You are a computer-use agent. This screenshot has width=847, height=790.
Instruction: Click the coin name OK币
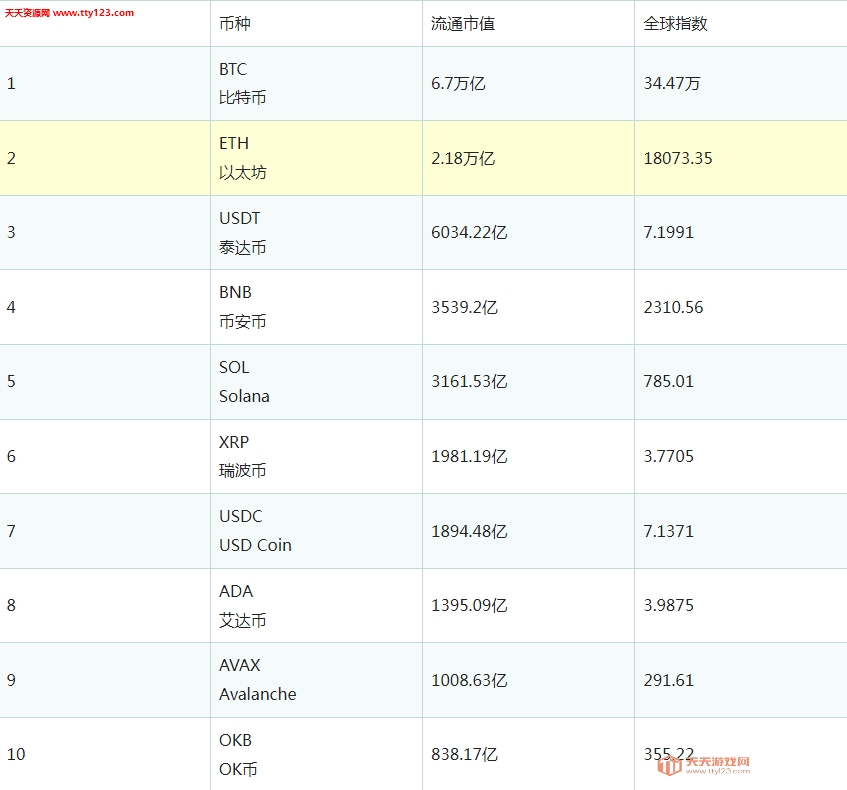pyautogui.click(x=238, y=769)
